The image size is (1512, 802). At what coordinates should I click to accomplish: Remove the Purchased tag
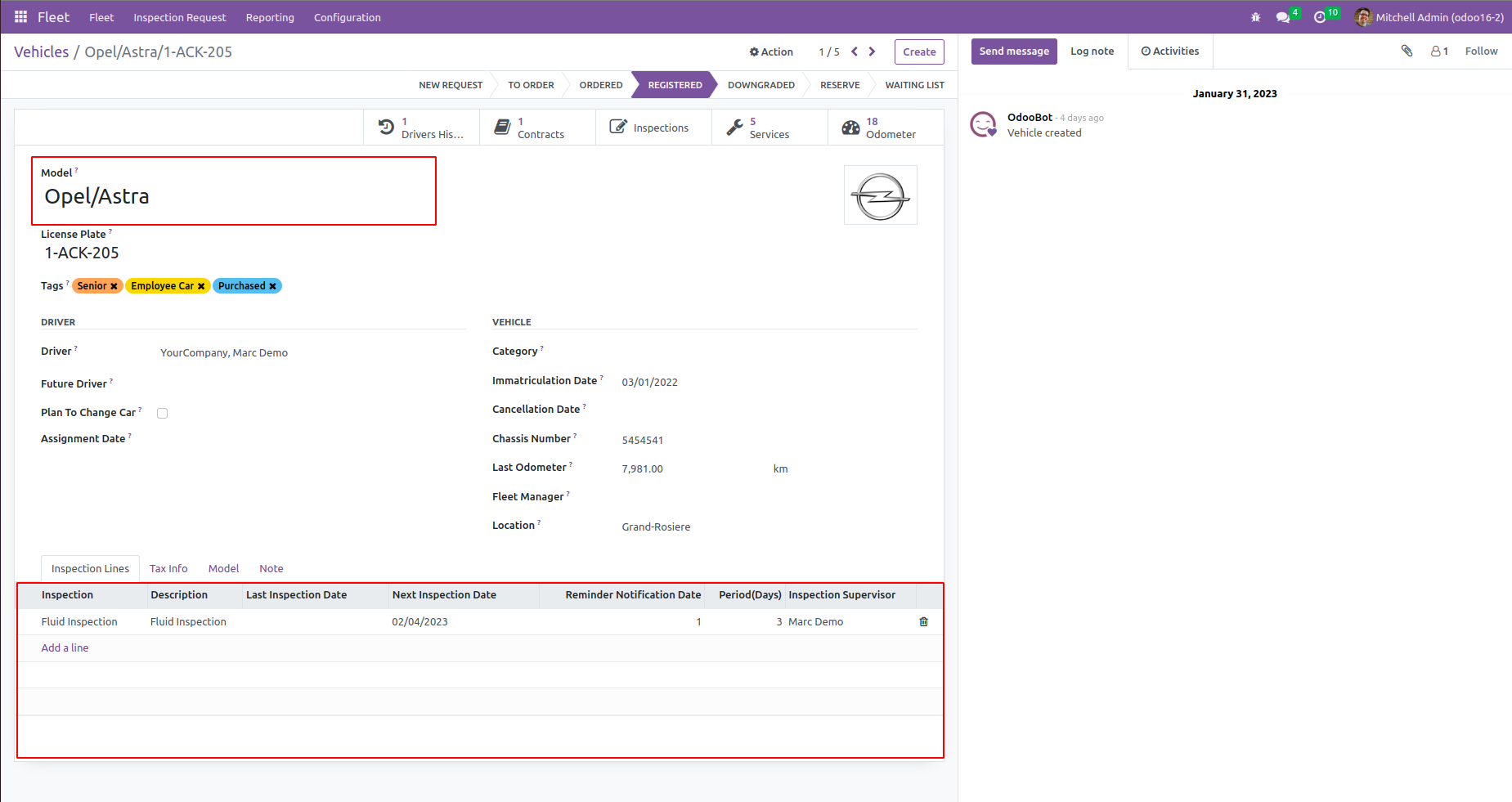[x=273, y=286]
